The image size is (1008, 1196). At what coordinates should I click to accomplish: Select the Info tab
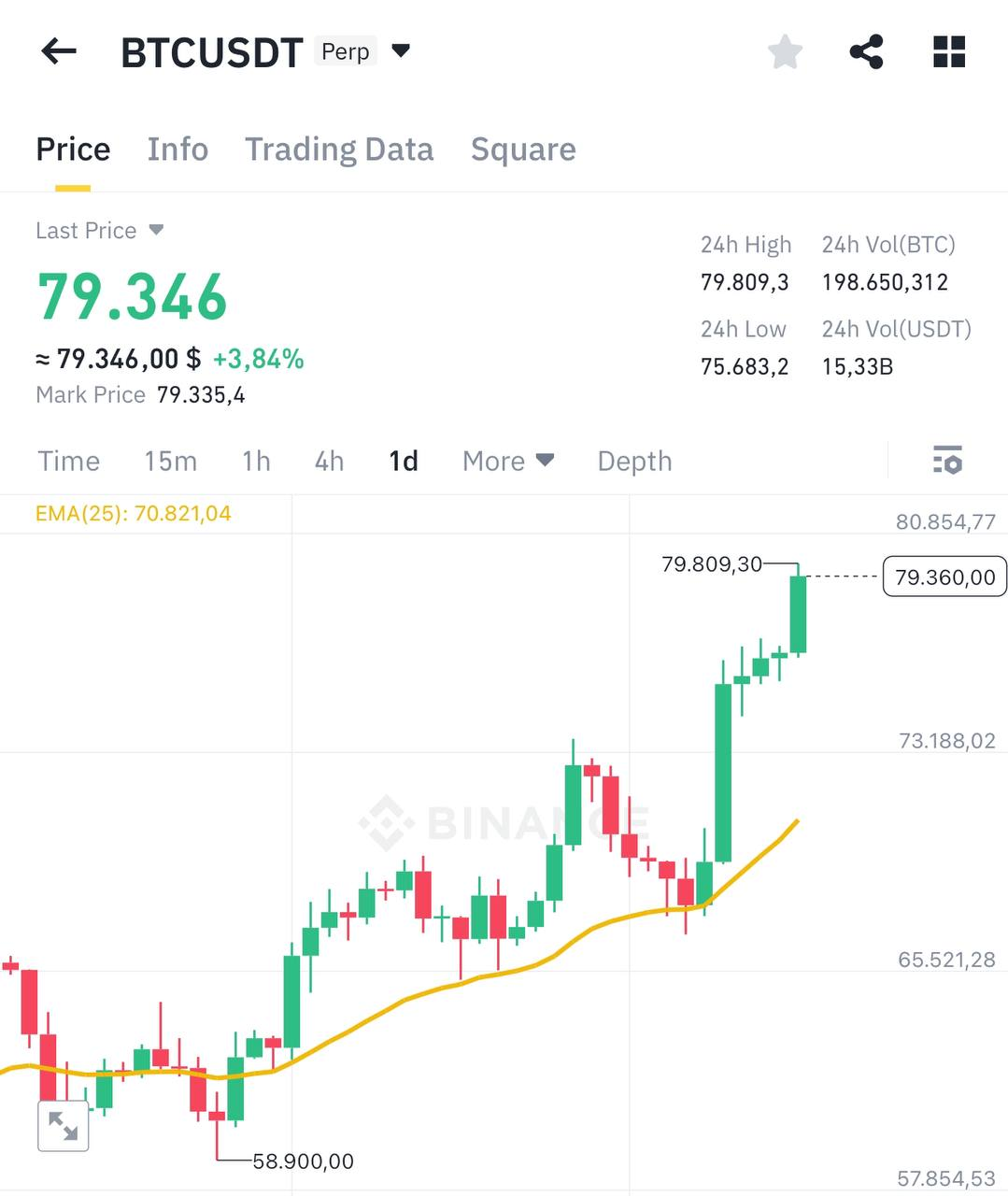pos(177,149)
